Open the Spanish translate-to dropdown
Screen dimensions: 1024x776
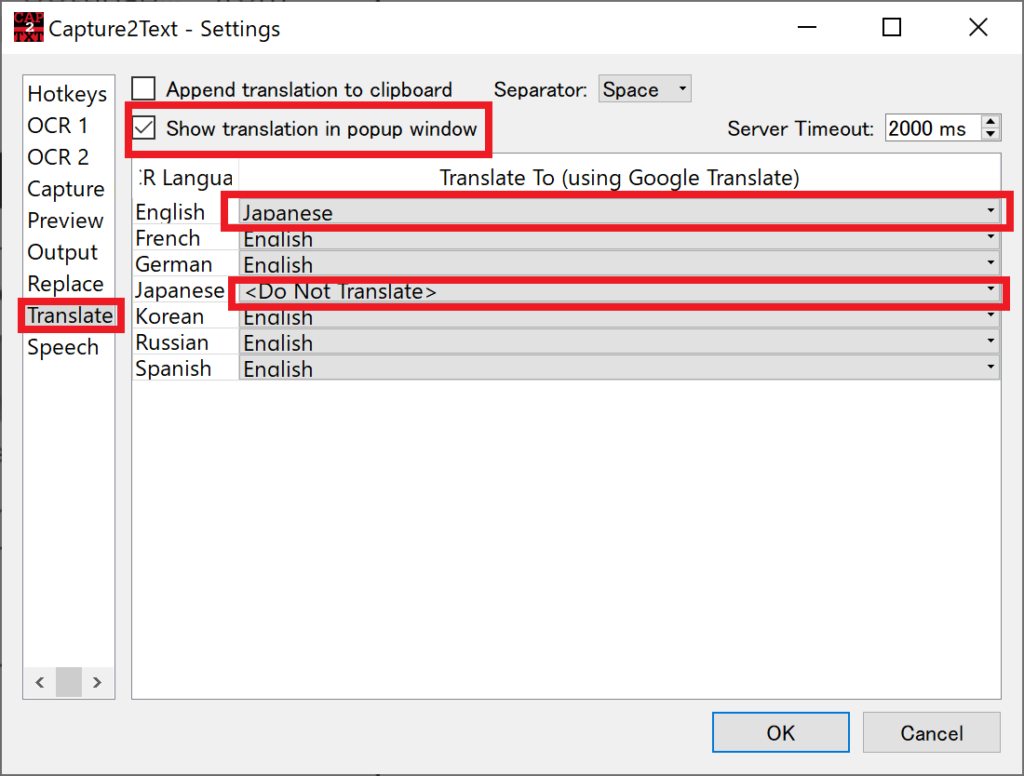(x=619, y=368)
